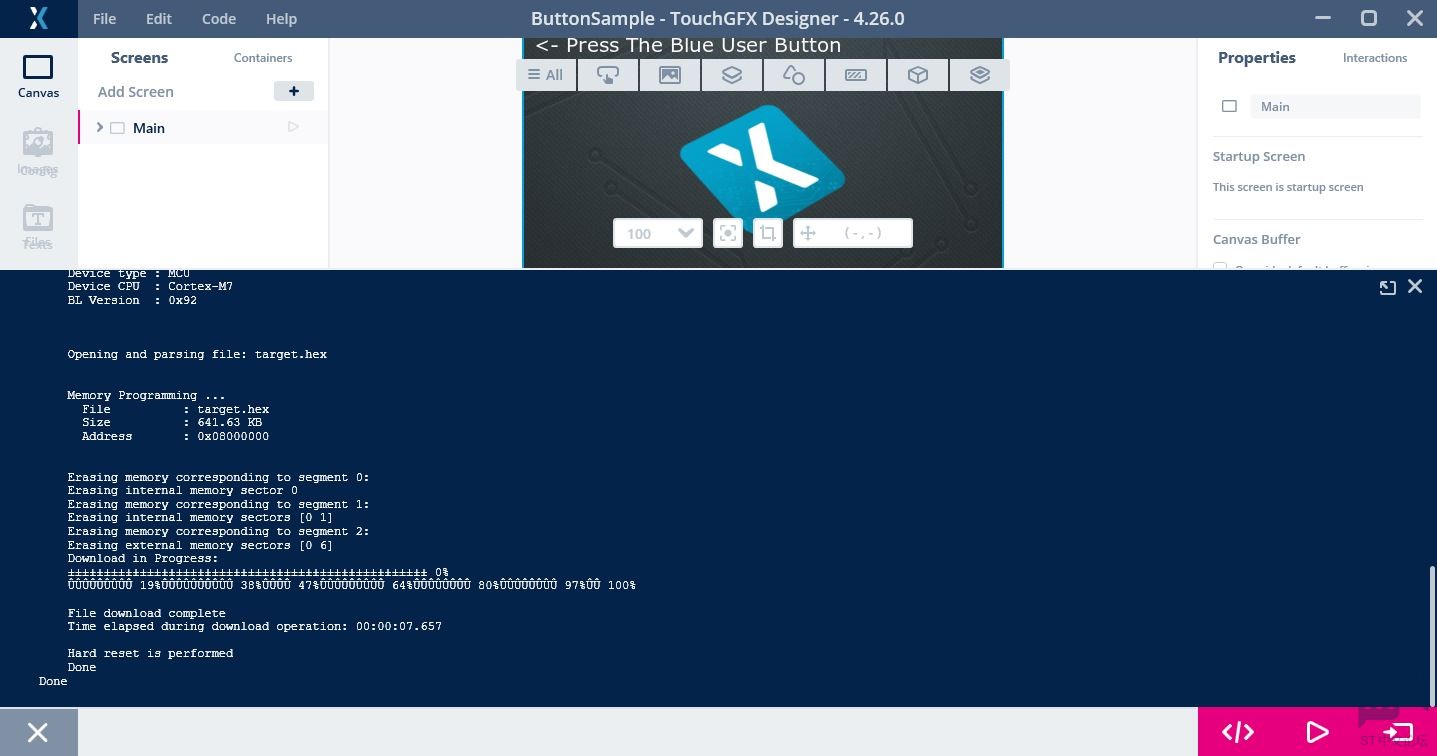Click the screen icon beside the Main name field
The width and height of the screenshot is (1437, 756).
(x=1229, y=107)
